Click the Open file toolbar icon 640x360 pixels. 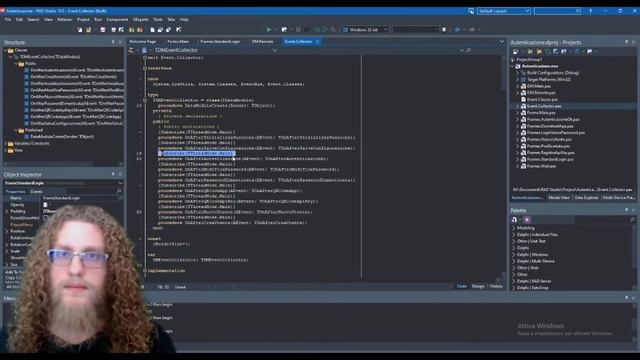[x=88, y=29]
